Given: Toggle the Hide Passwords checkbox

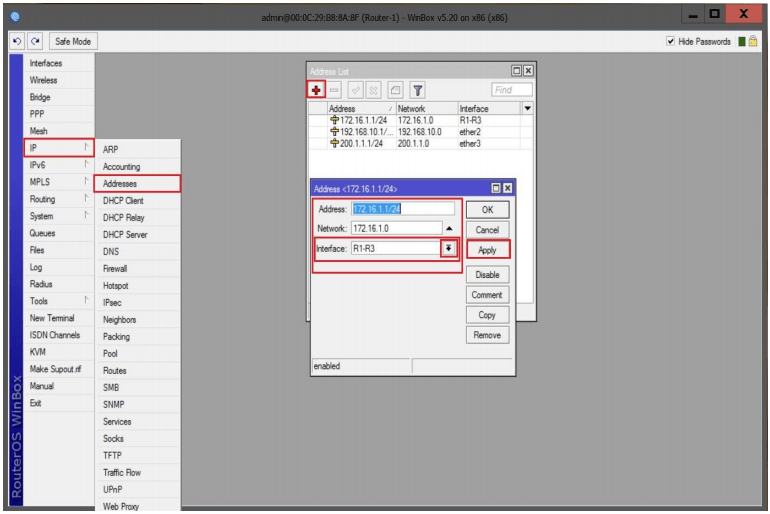Looking at the screenshot, I should (671, 41).
